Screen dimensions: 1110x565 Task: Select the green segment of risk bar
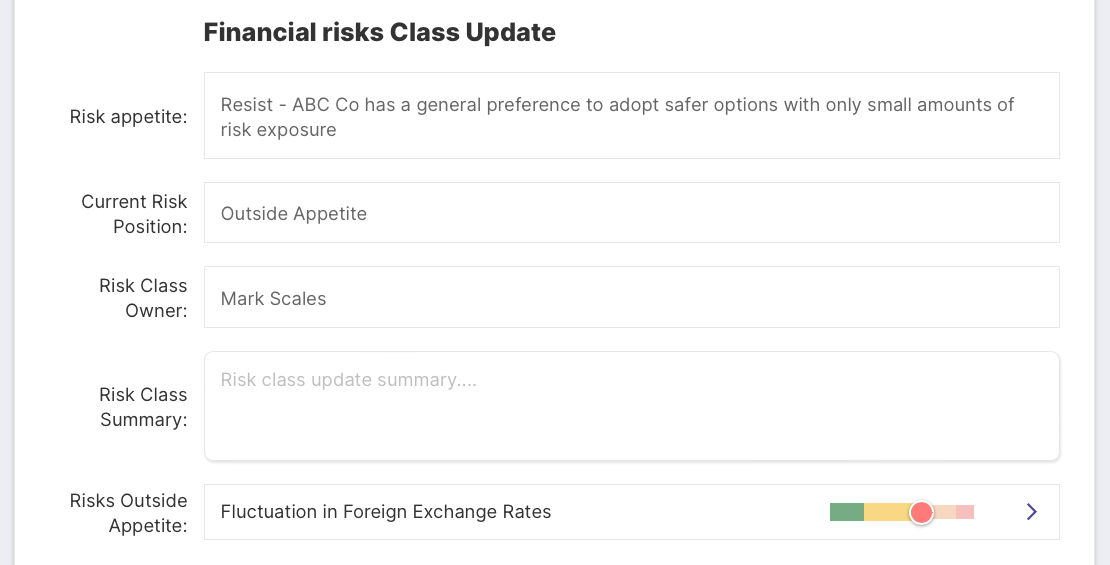(x=847, y=512)
